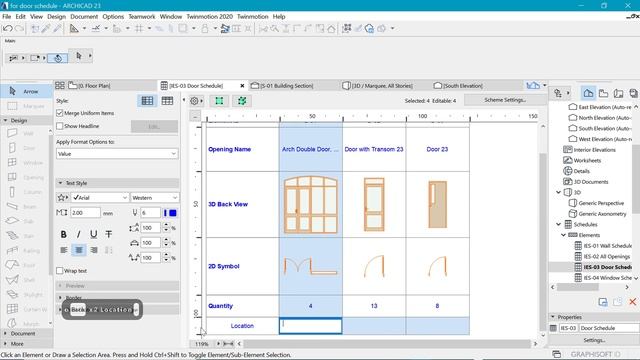Collapse the Text Style section
Image resolution: width=640 pixels, height=360 pixels.
coord(60,183)
